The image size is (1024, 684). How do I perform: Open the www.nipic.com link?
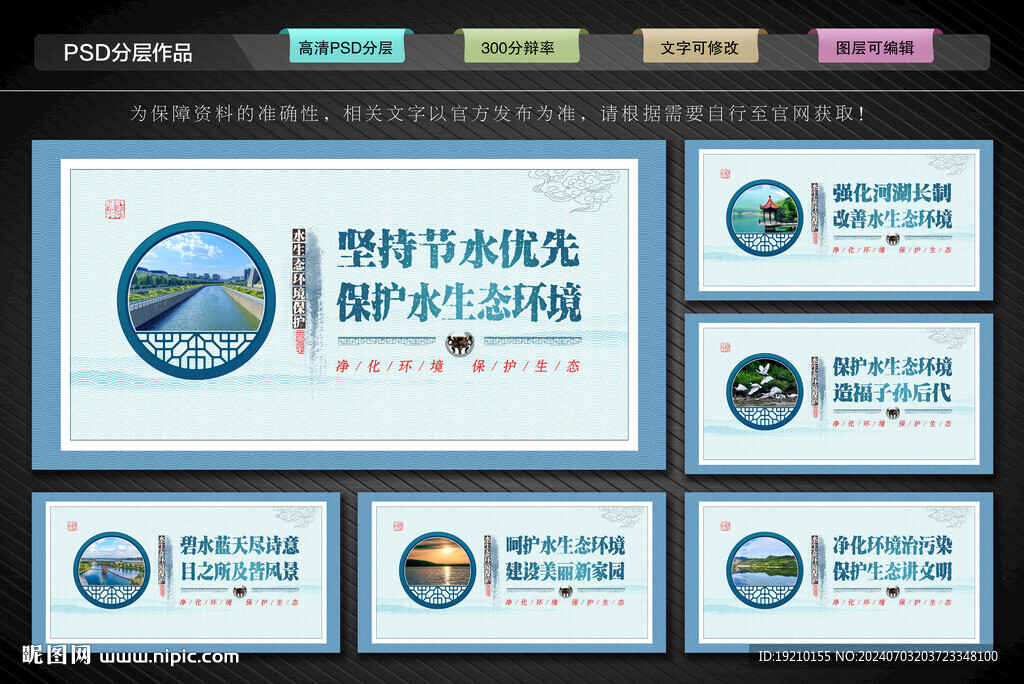click(x=169, y=657)
